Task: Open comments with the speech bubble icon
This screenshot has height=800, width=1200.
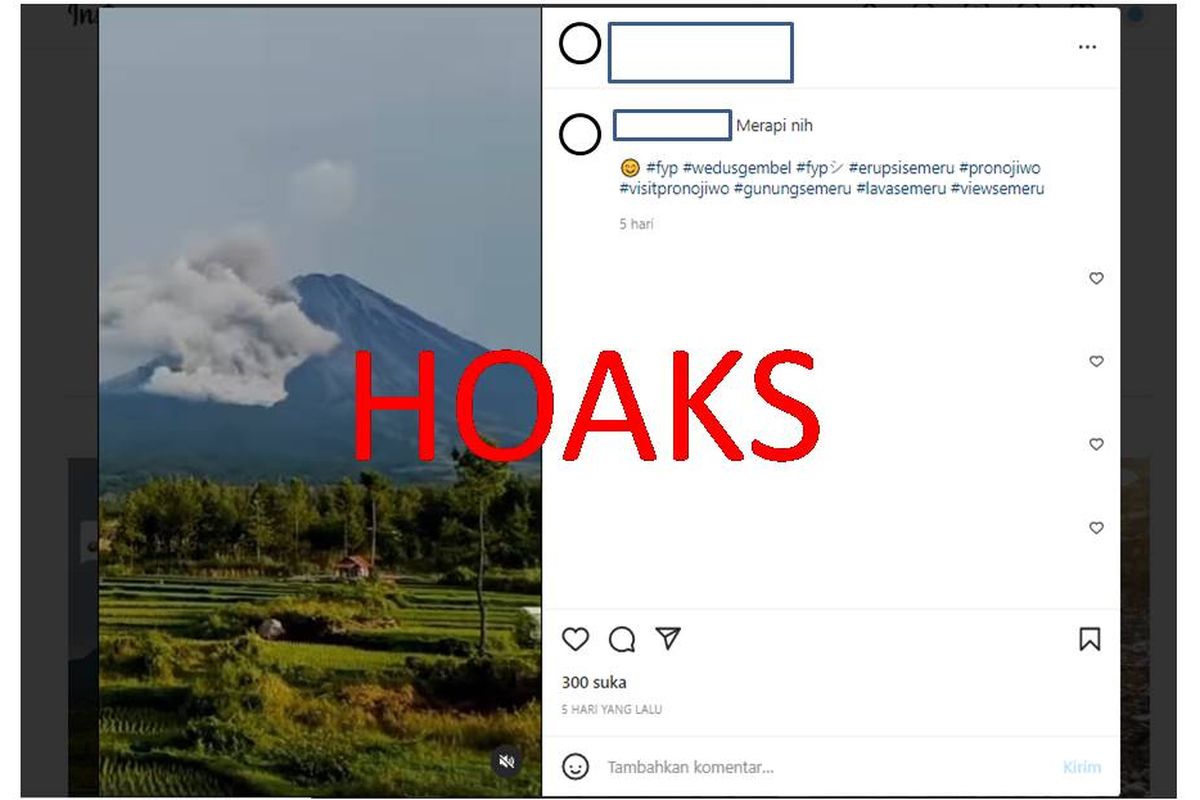Action: pyautogui.click(x=622, y=639)
